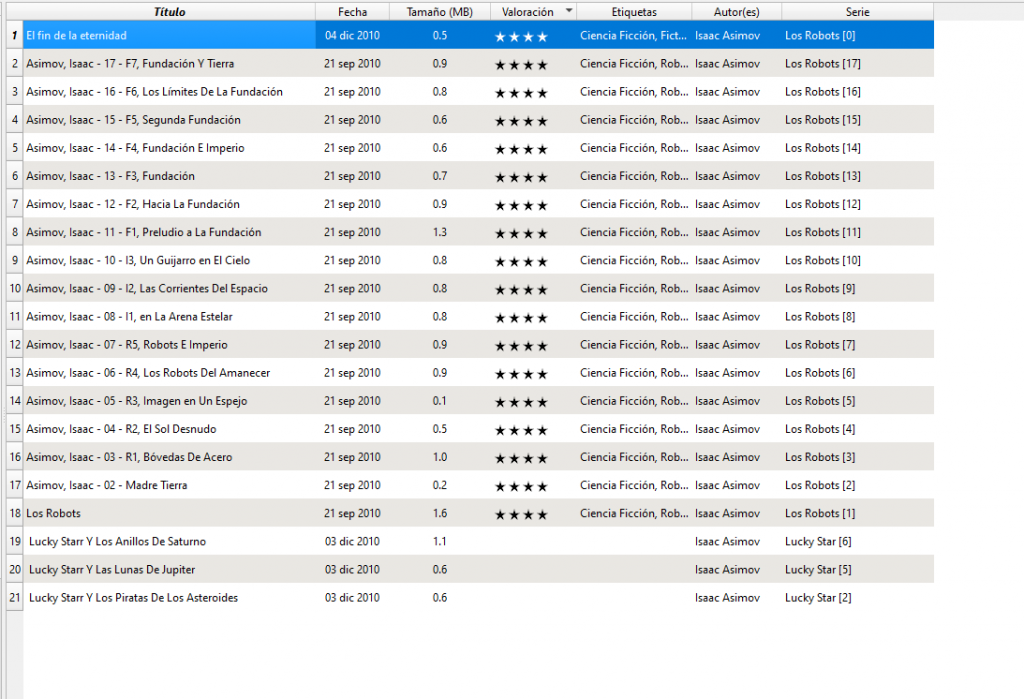Click the date '04 dic 2010'

[353, 35]
